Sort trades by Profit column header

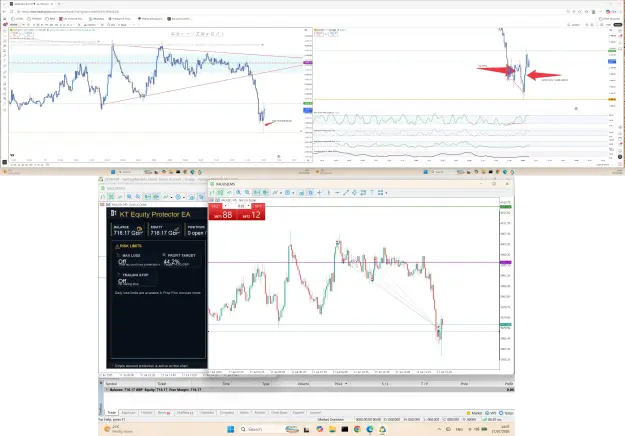point(509,383)
